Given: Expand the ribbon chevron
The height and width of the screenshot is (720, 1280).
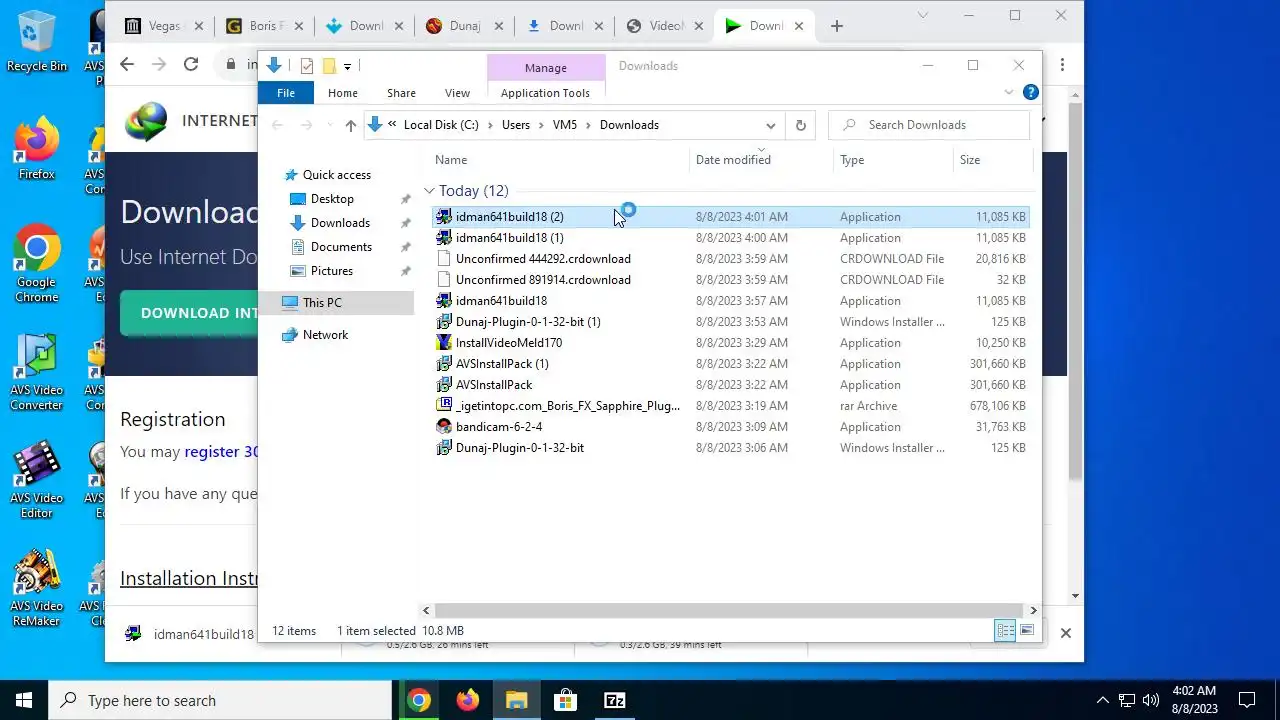Looking at the screenshot, I should click(1009, 92).
